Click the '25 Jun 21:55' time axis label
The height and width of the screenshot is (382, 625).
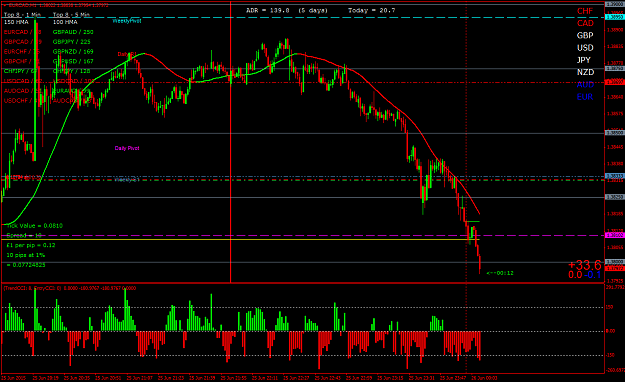click(234, 378)
